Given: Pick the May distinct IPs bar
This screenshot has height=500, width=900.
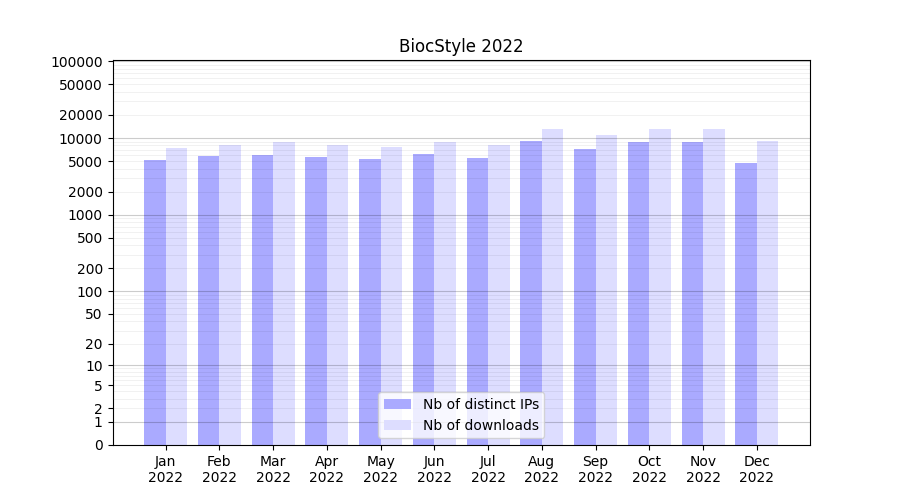Looking at the screenshot, I should click(x=370, y=302).
